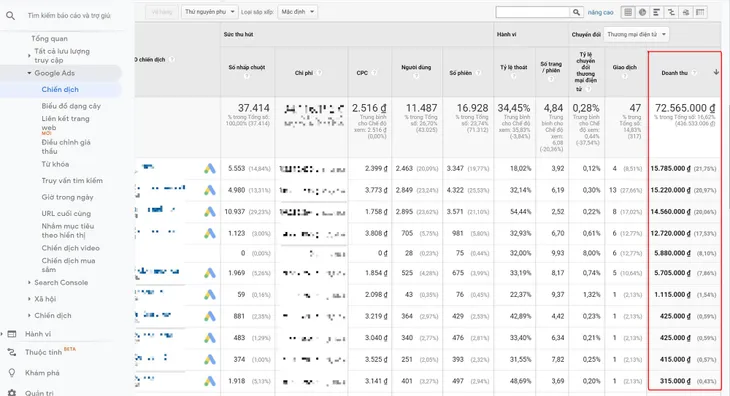Viewport: 730px width, 396px height.
Task: Switch to the Data table view icon
Action: [x=628, y=12]
